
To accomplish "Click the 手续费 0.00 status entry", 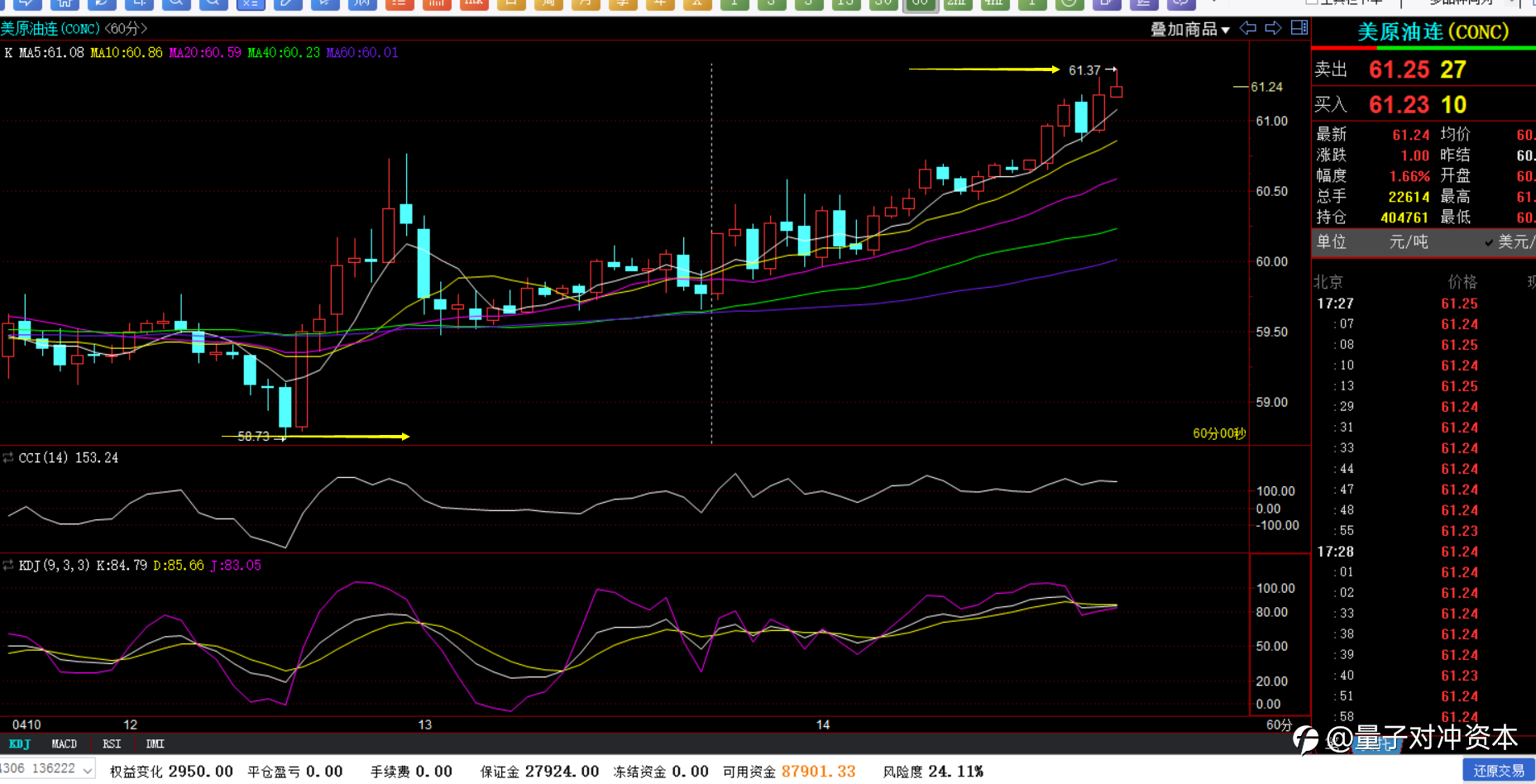I will pos(411,772).
